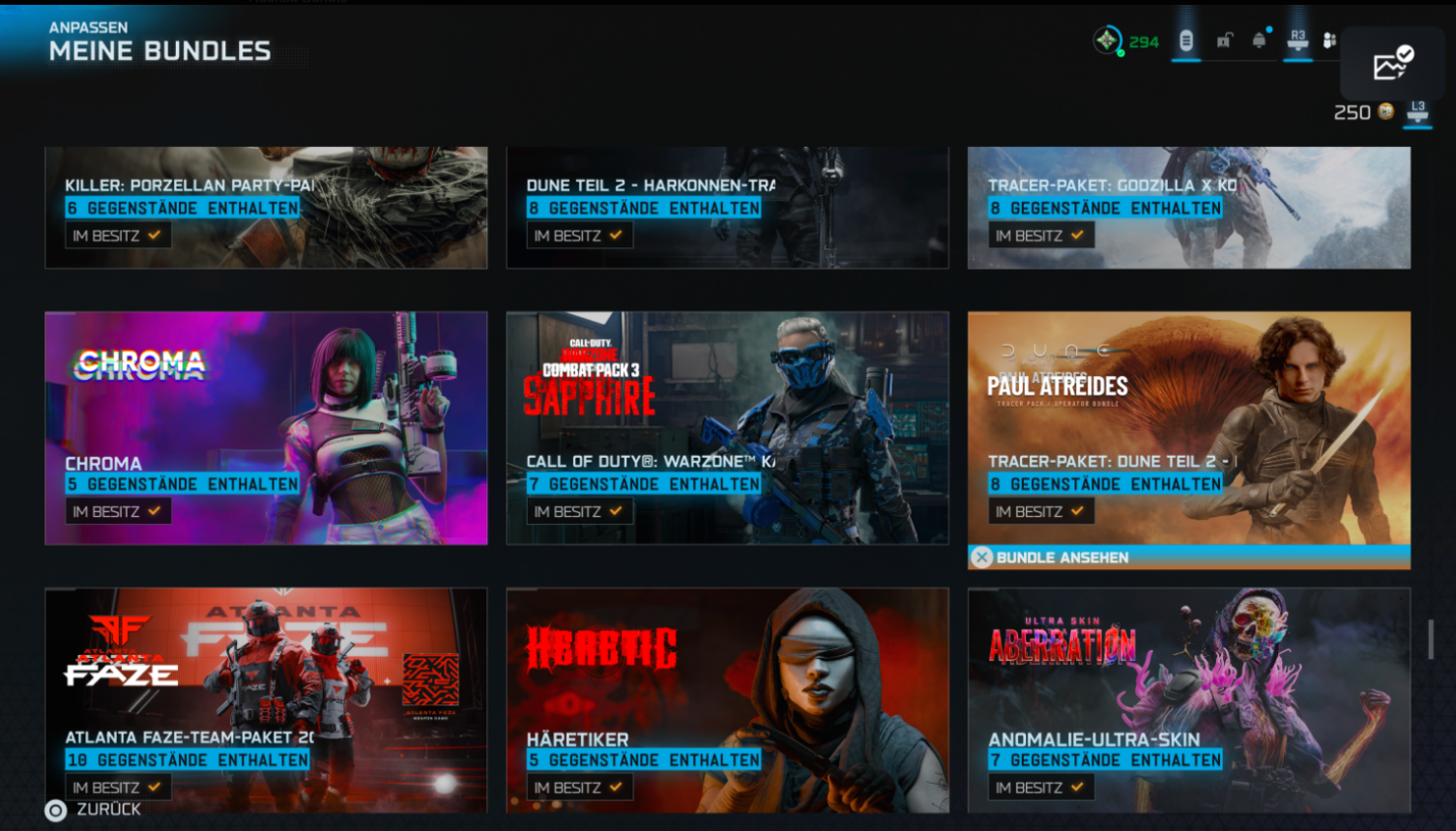The image size is (1456, 831).
Task: Click the ANPASSEN label above the heading
Action: pos(88,27)
